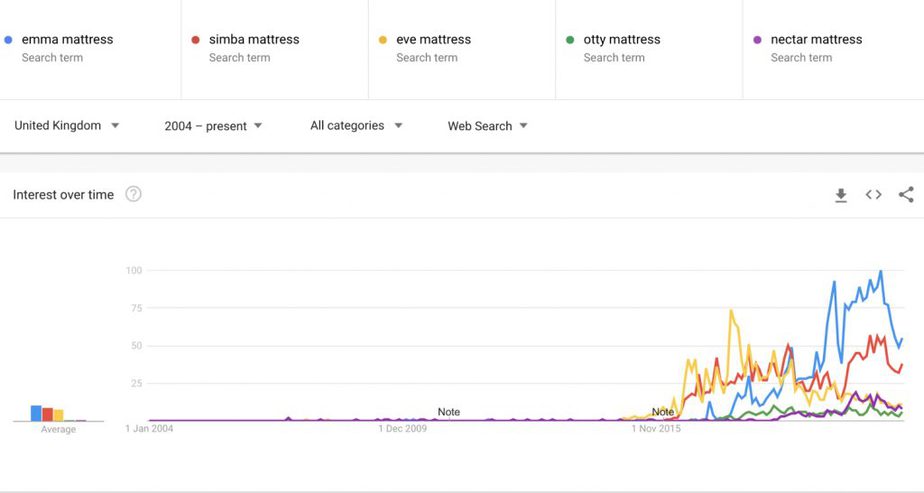Viewport: 924px width, 493px height.
Task: Click the Interest over time heading
Action: point(63,195)
